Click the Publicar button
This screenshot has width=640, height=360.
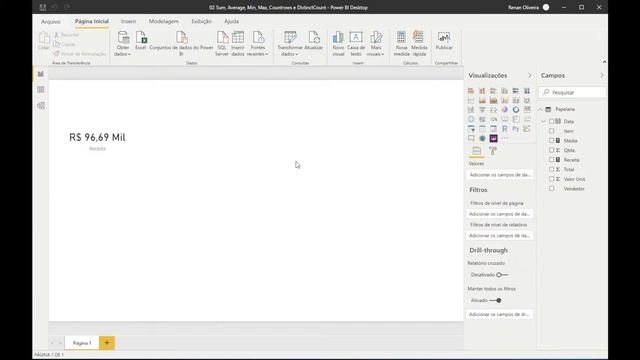point(444,41)
